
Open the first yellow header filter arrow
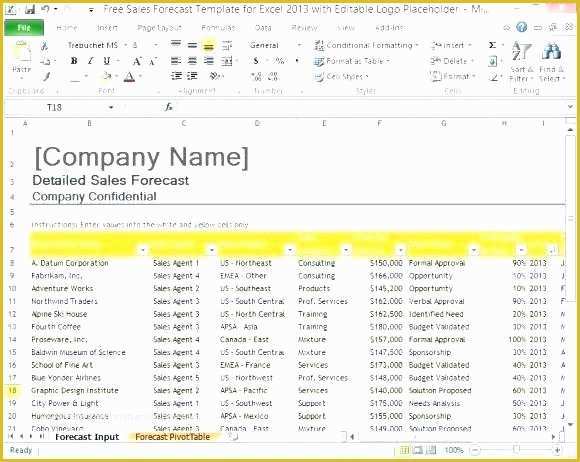(143, 250)
